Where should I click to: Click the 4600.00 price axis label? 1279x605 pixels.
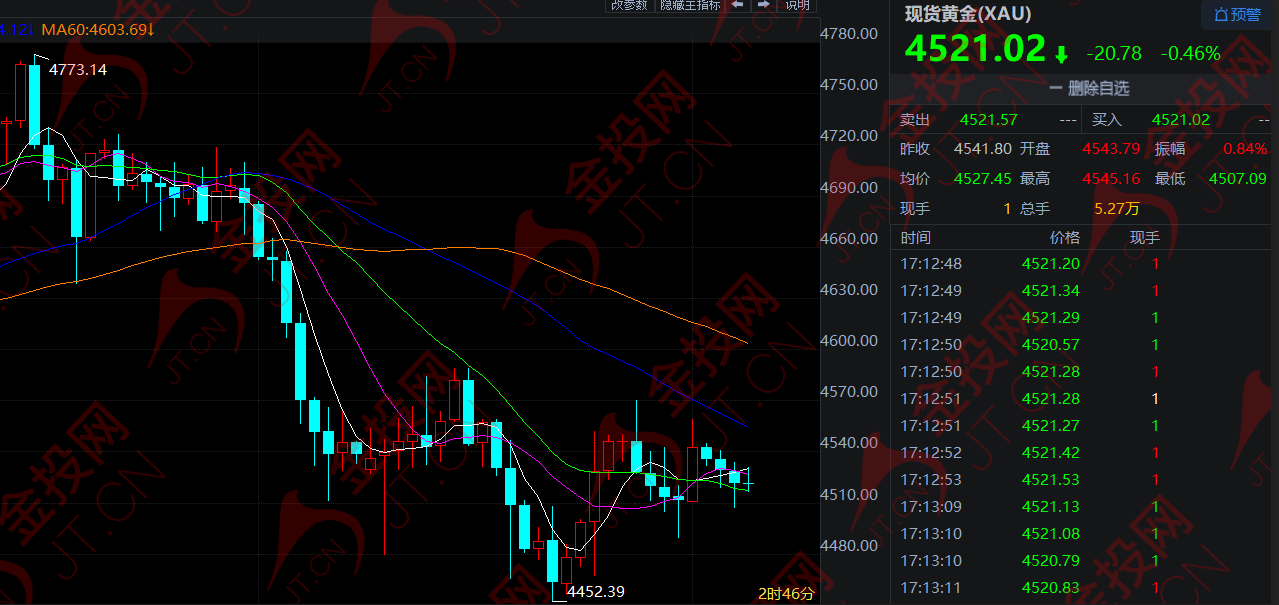click(x=849, y=340)
